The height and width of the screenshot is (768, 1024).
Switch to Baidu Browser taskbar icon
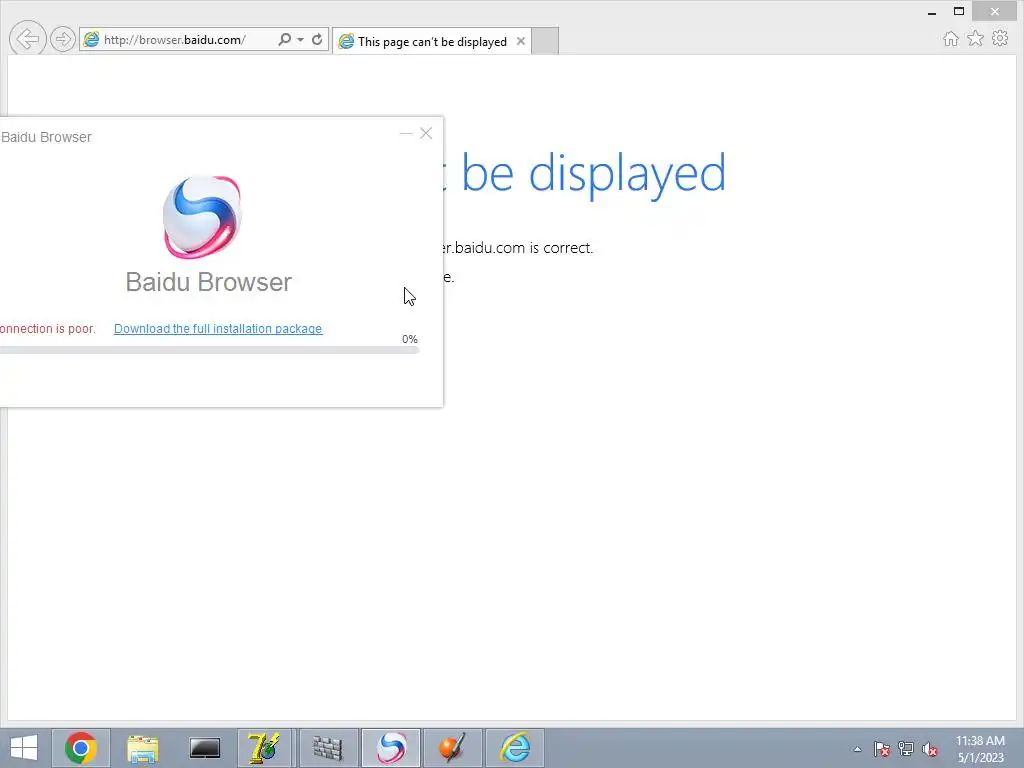pos(391,748)
